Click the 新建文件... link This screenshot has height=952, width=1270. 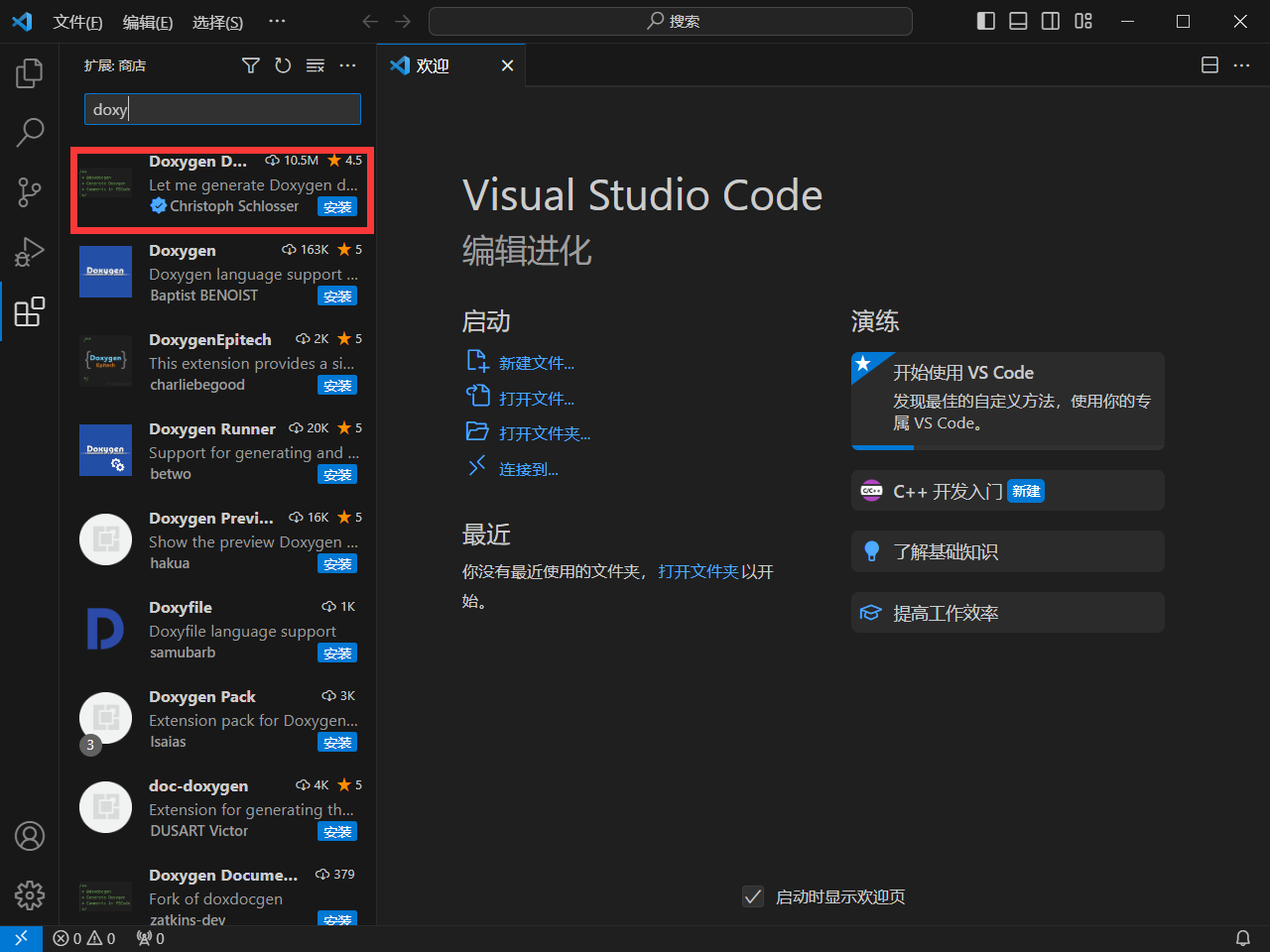coord(536,363)
